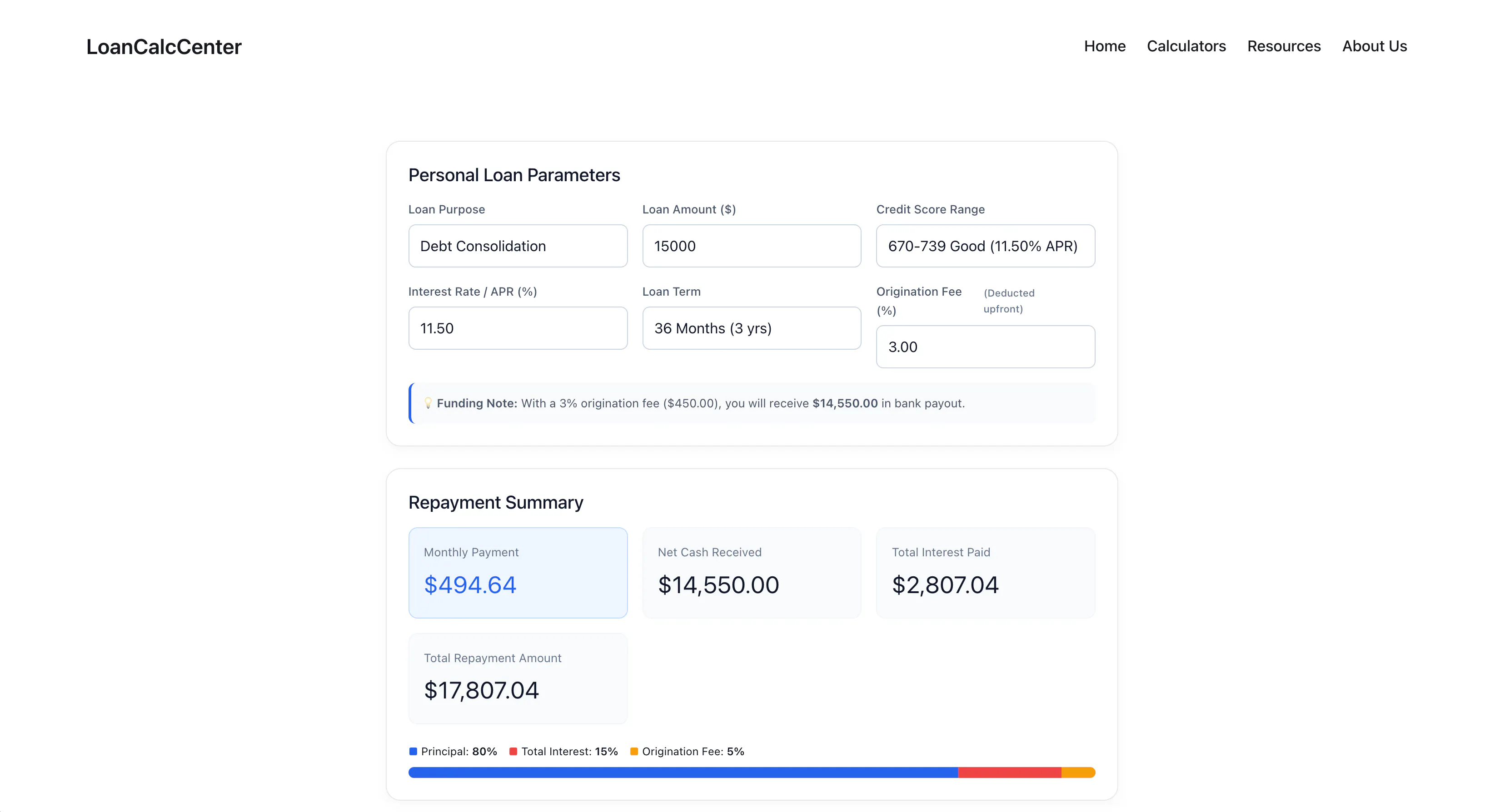Click the Credit Score Range label
The image size is (1505, 812).
[930, 209]
